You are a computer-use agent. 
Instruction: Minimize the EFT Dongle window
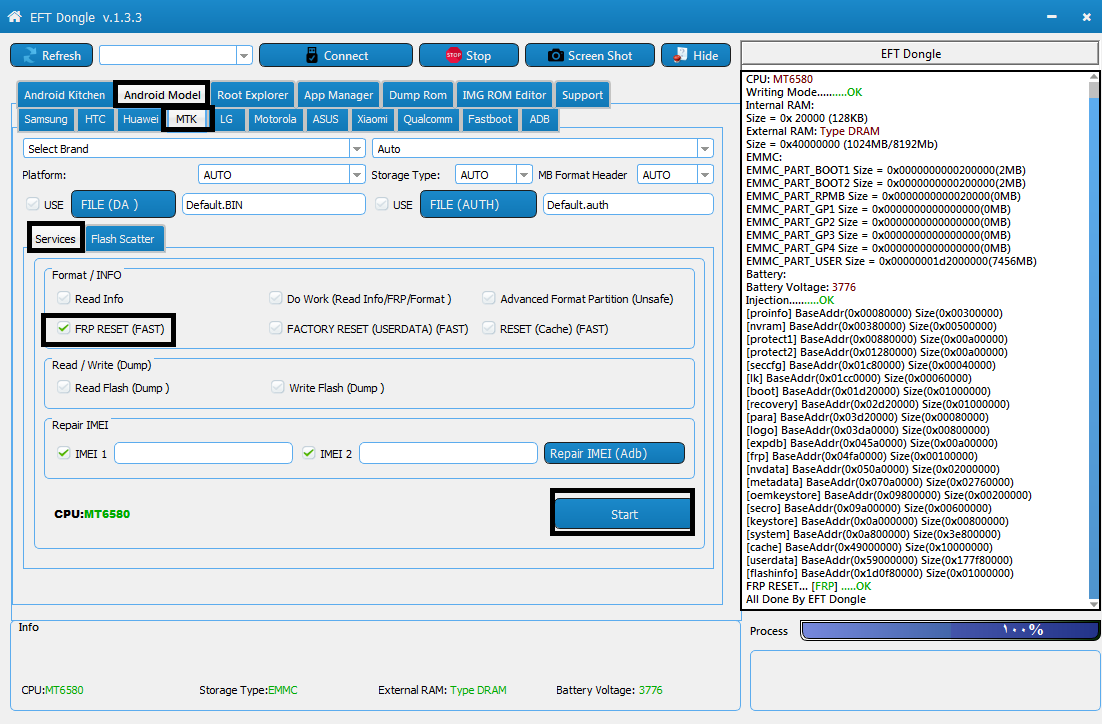pos(1051,17)
